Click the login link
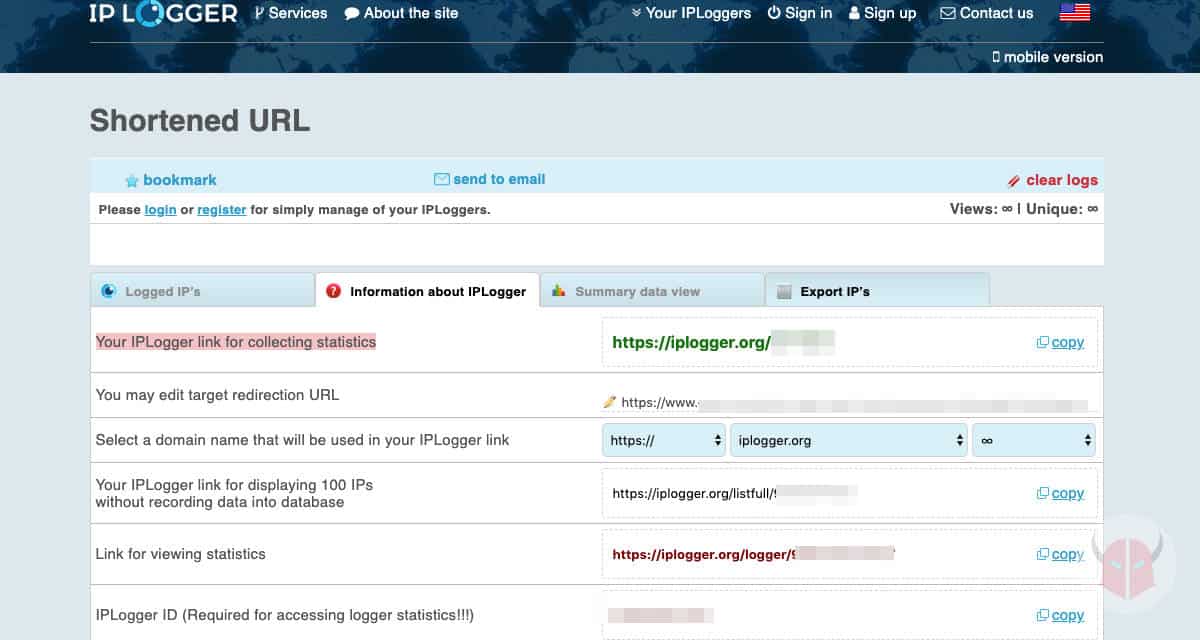The width and height of the screenshot is (1200, 640). tap(160, 210)
